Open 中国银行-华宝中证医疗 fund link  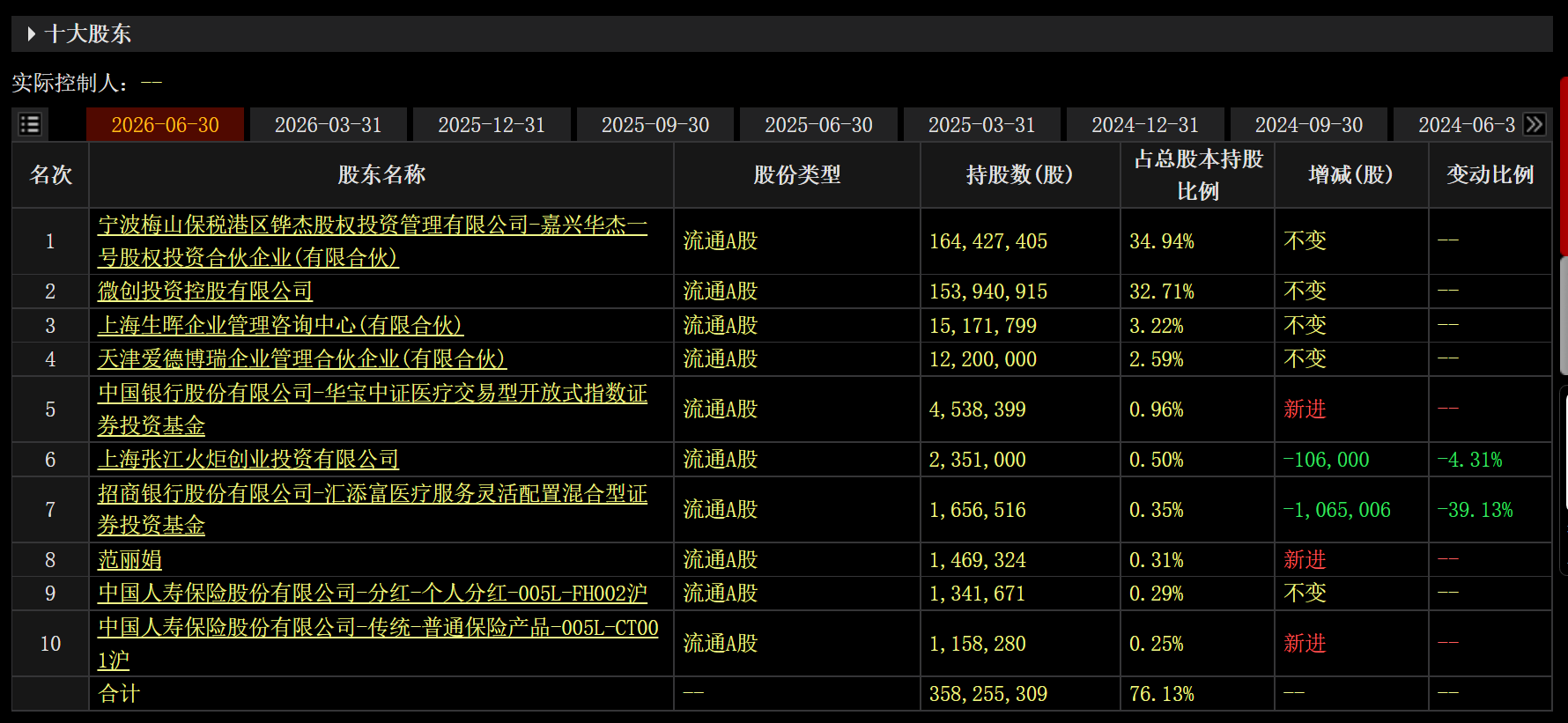click(x=373, y=409)
